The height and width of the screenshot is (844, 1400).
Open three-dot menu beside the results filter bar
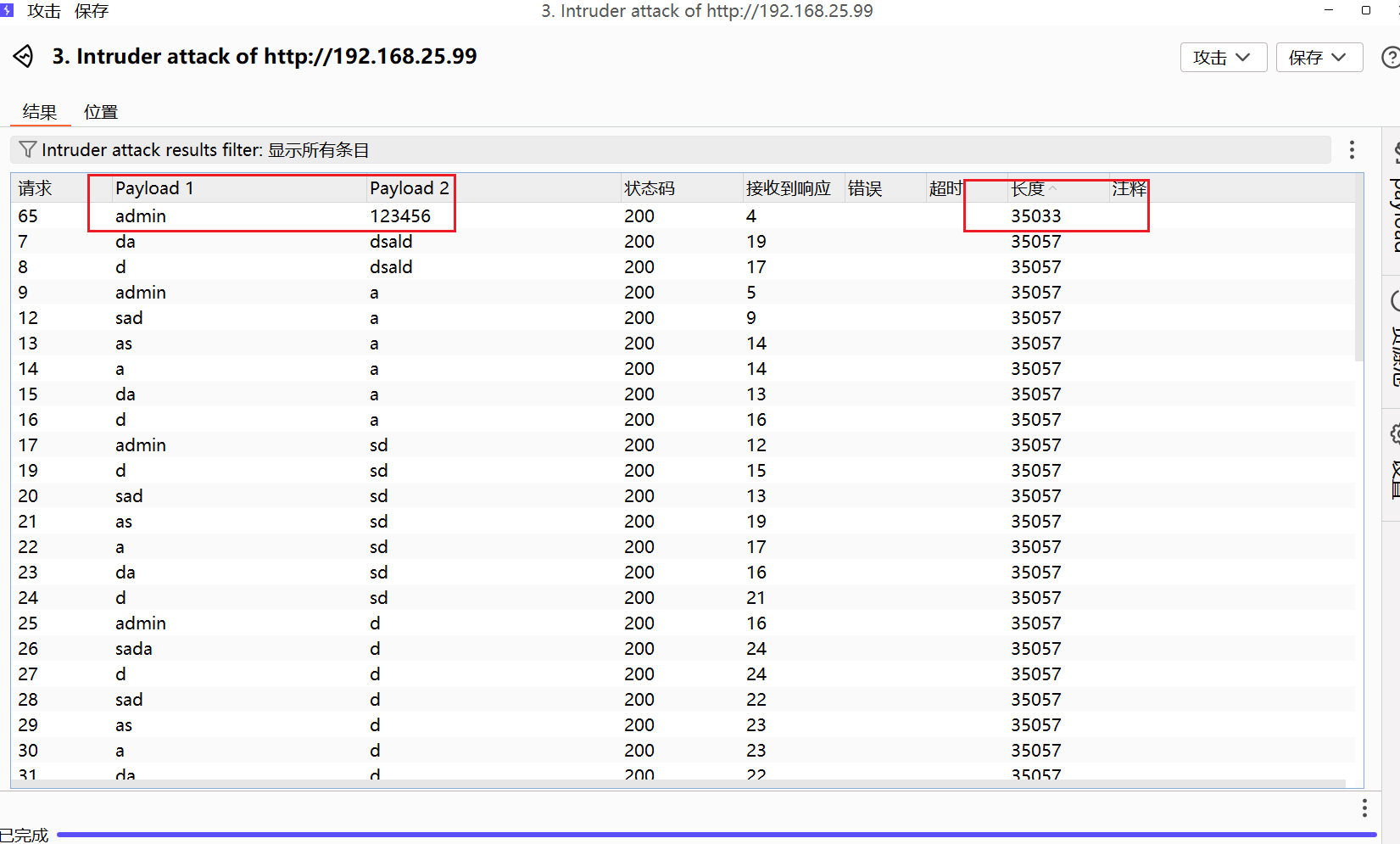click(x=1352, y=150)
